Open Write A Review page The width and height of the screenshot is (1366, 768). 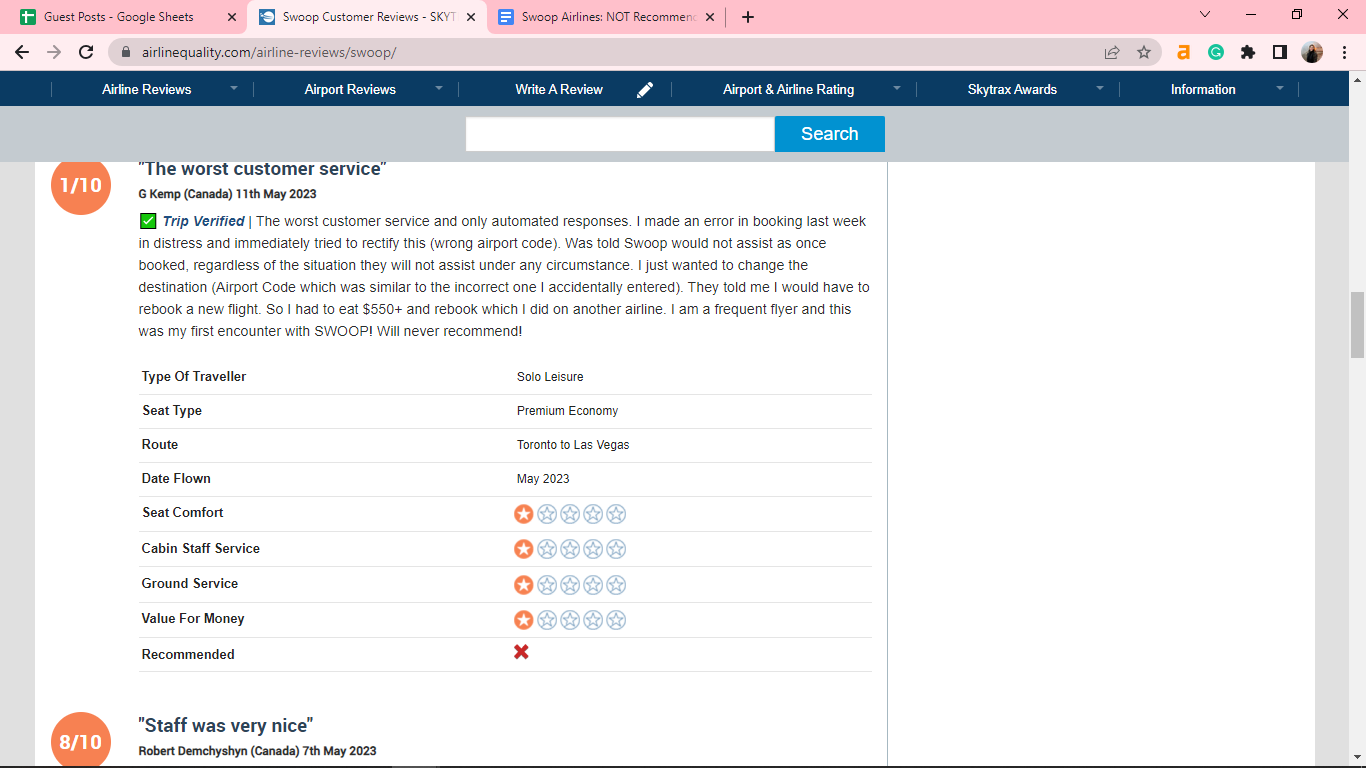559,89
